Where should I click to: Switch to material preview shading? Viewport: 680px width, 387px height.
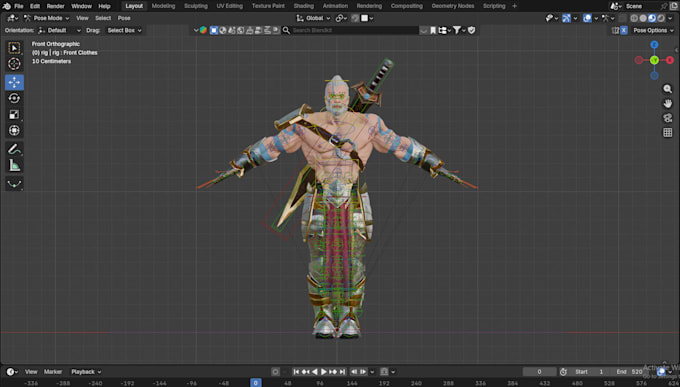point(652,18)
